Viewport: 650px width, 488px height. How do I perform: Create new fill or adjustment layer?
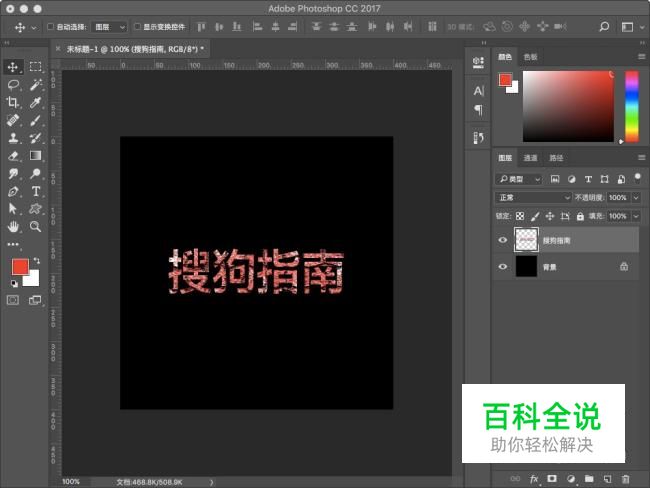pos(571,479)
